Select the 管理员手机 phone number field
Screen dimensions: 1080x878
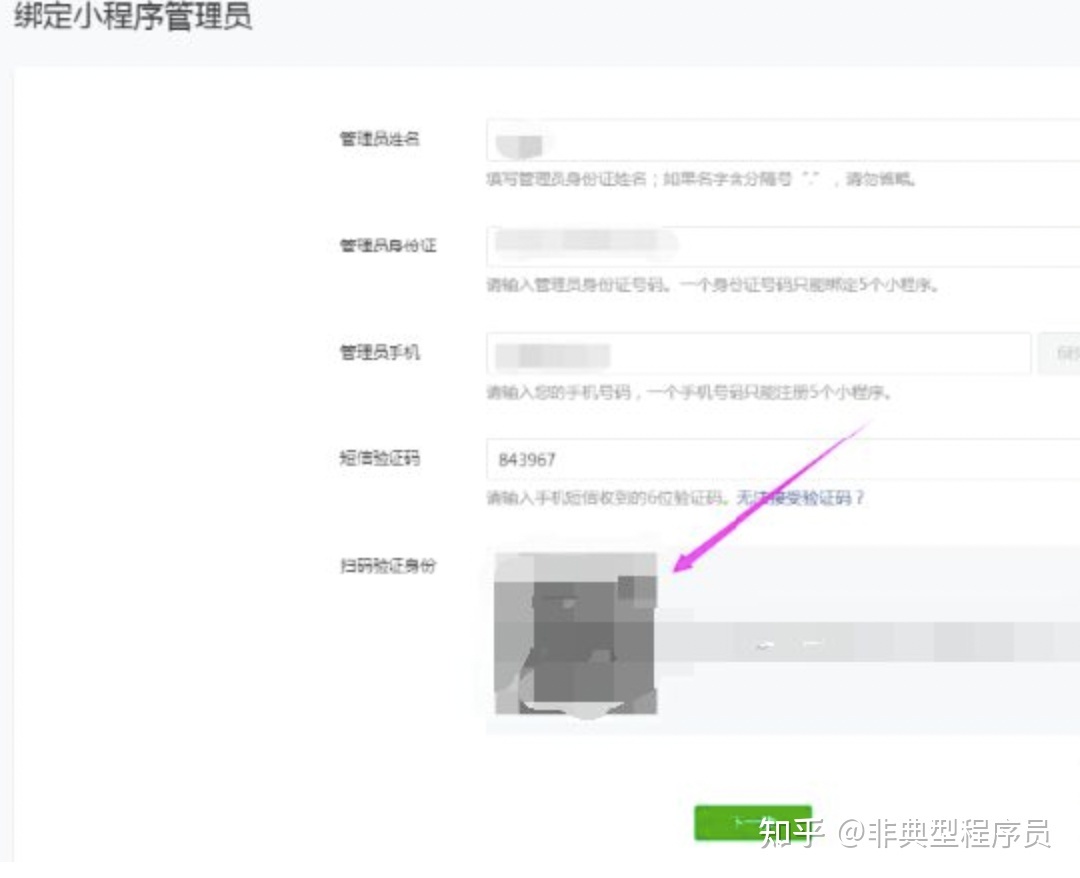[x=758, y=354]
